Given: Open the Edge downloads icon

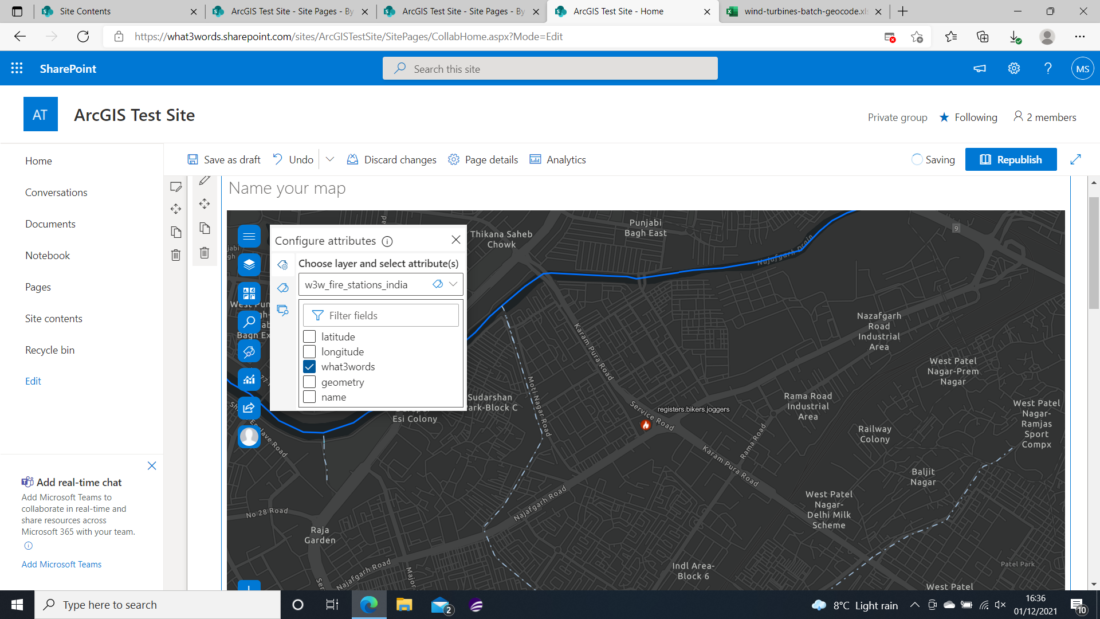Looking at the screenshot, I should coord(1015,37).
